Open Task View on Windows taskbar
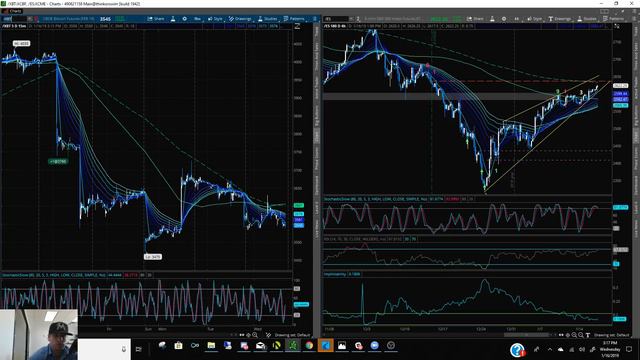 [x=138, y=349]
